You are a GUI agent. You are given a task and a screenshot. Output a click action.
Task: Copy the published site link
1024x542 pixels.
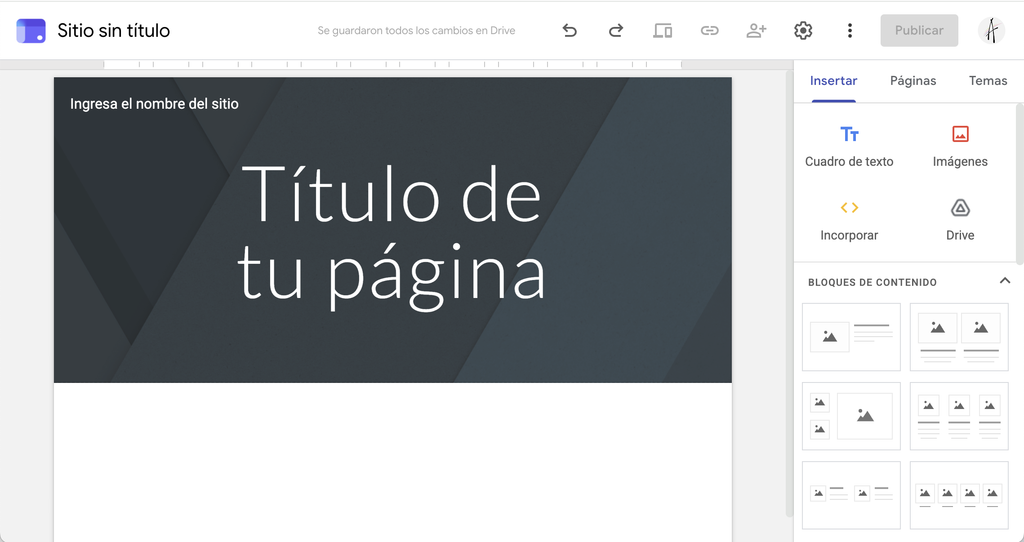(x=709, y=31)
